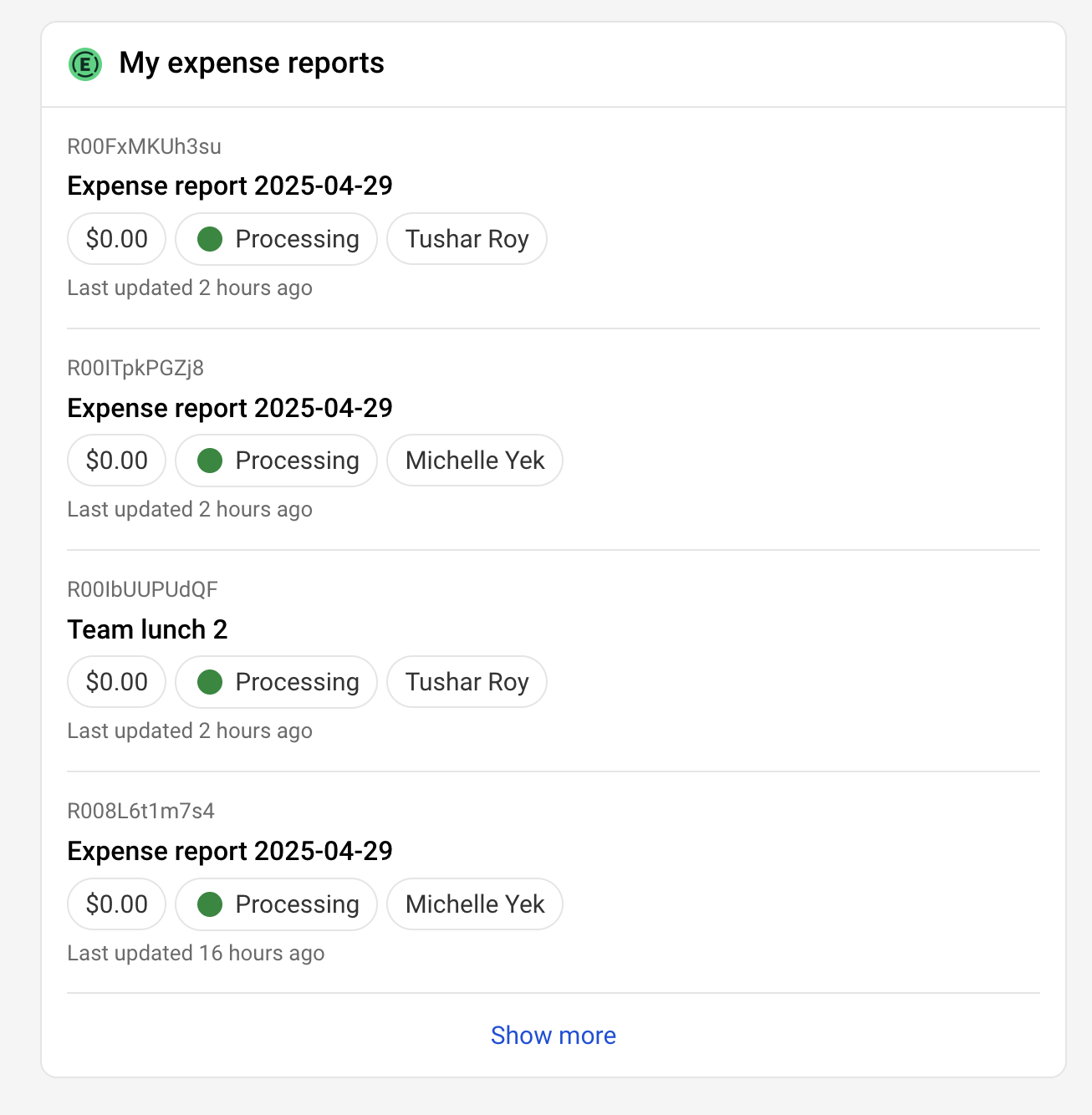This screenshot has width=1092, height=1115.
Task: Open report ID R00FxMKUh3su
Action: click(144, 147)
